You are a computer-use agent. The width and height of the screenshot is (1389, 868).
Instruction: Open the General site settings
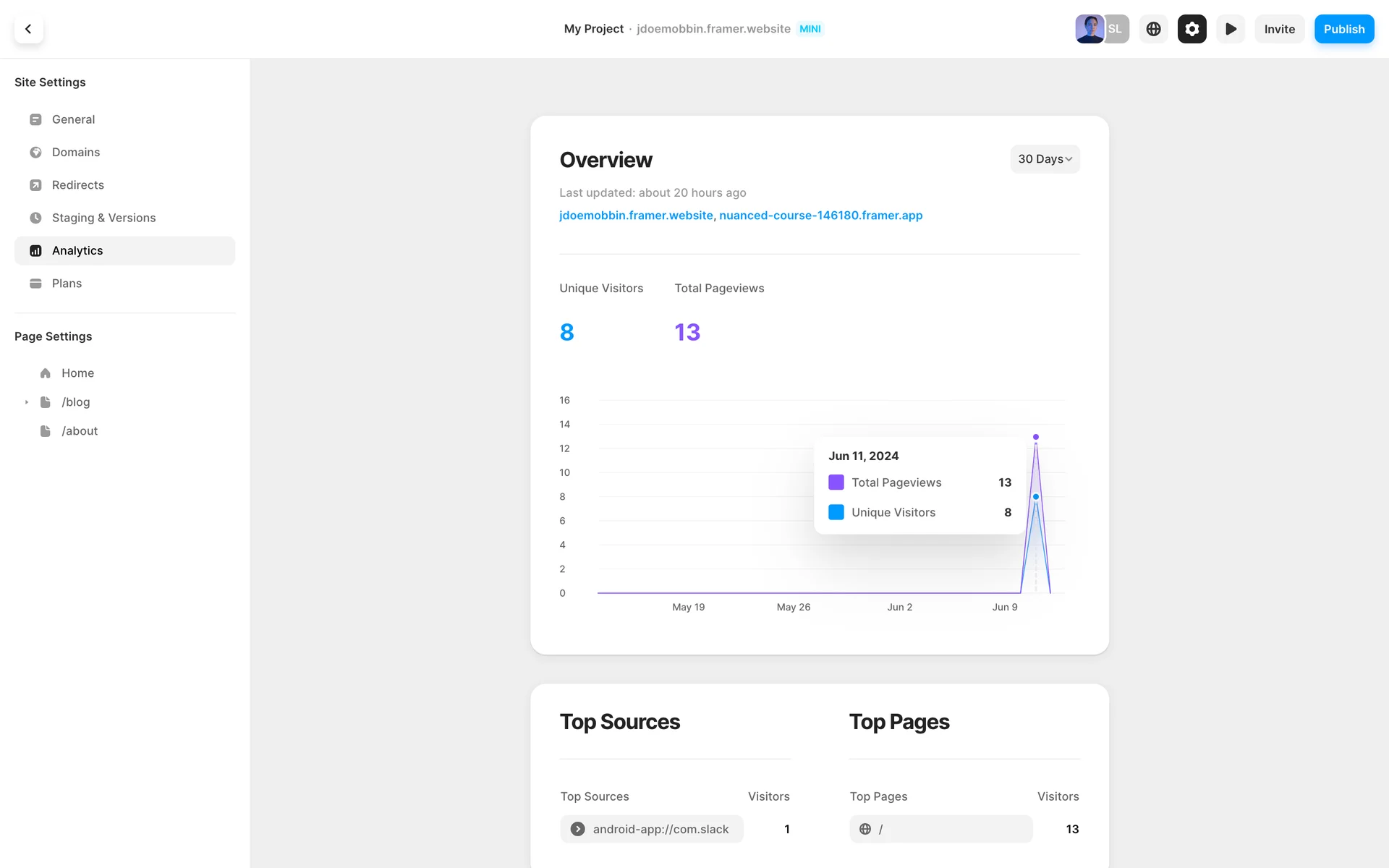tap(73, 119)
